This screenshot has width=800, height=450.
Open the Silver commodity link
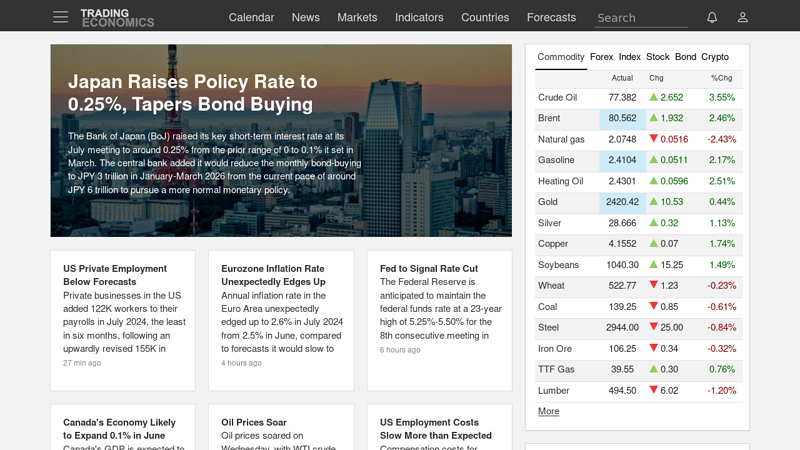pos(549,223)
